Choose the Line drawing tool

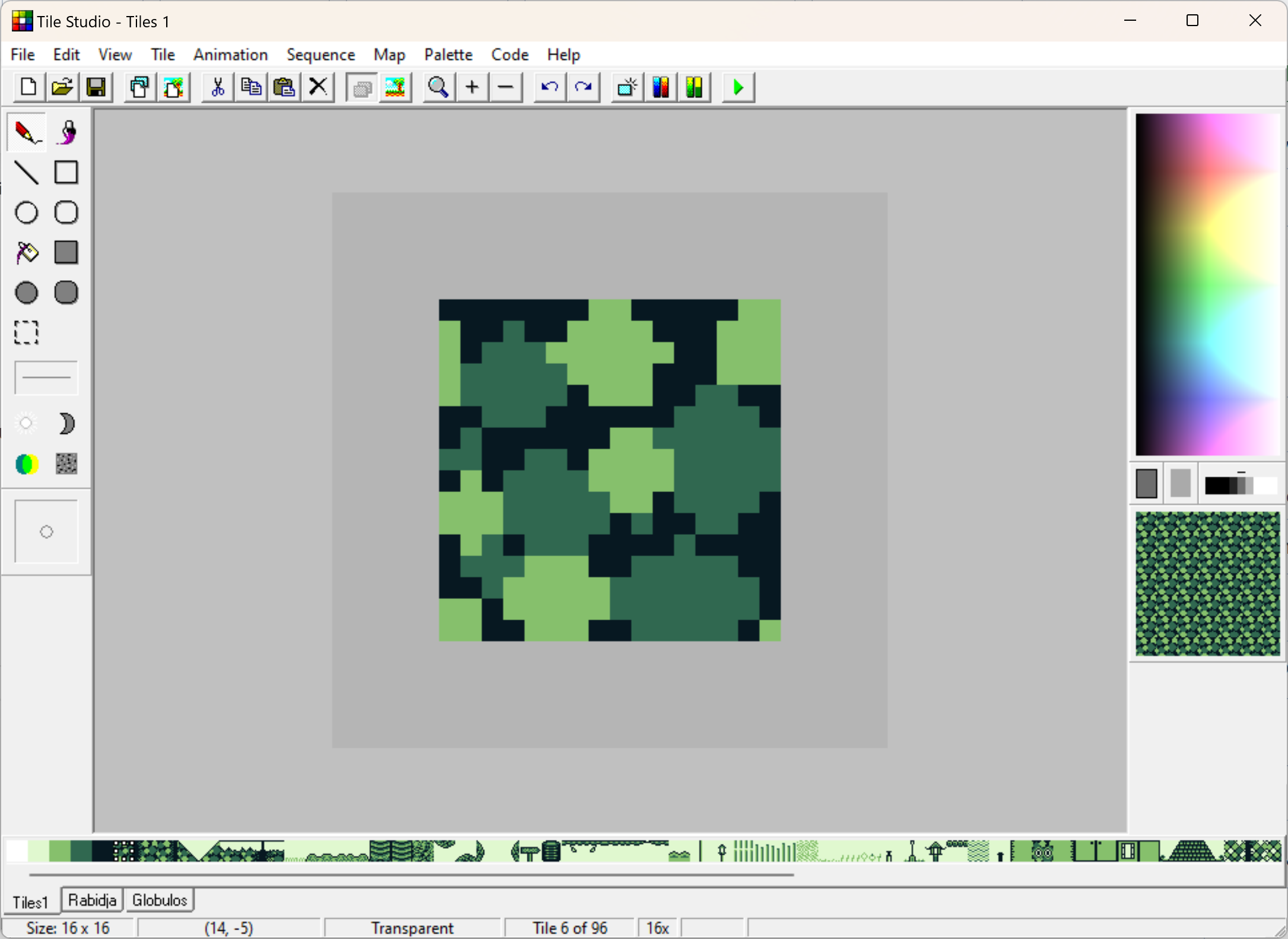[x=26, y=173]
